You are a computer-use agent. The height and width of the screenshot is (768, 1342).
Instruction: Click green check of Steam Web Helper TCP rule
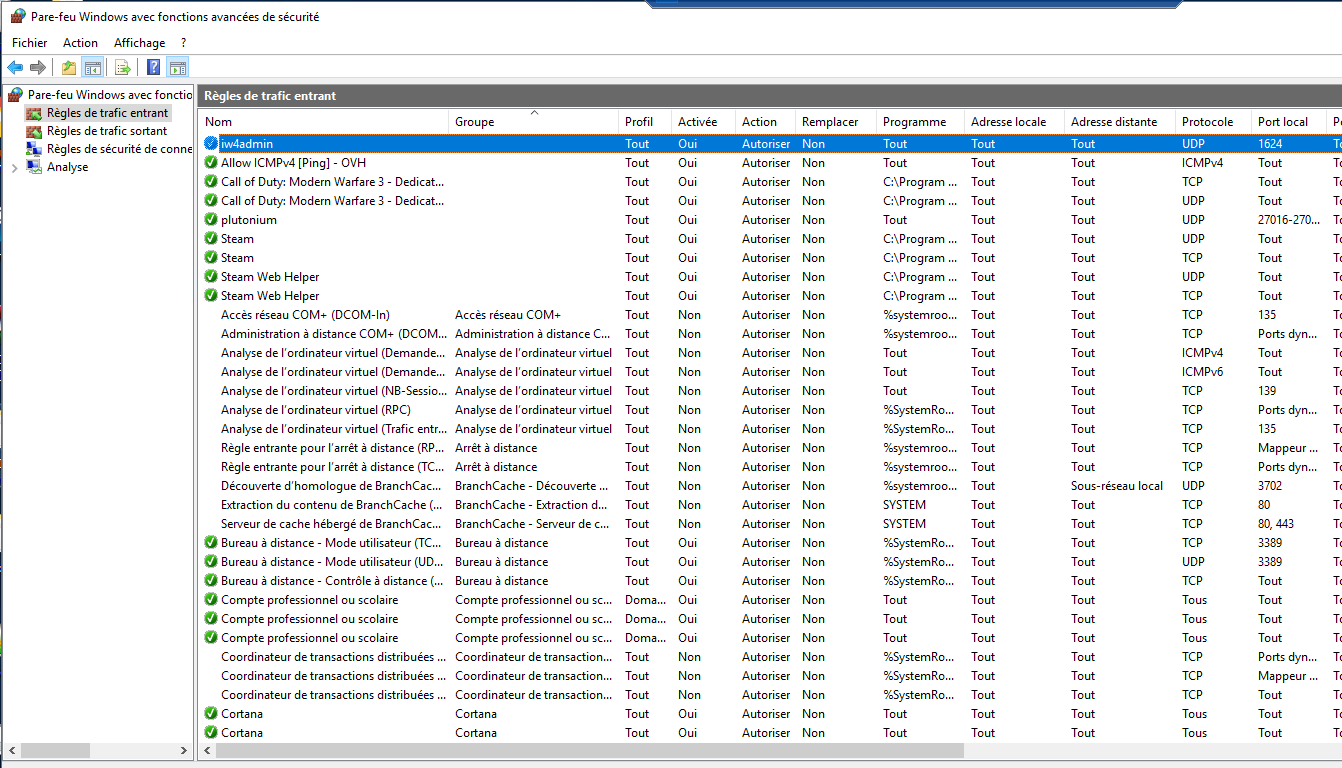(211, 296)
